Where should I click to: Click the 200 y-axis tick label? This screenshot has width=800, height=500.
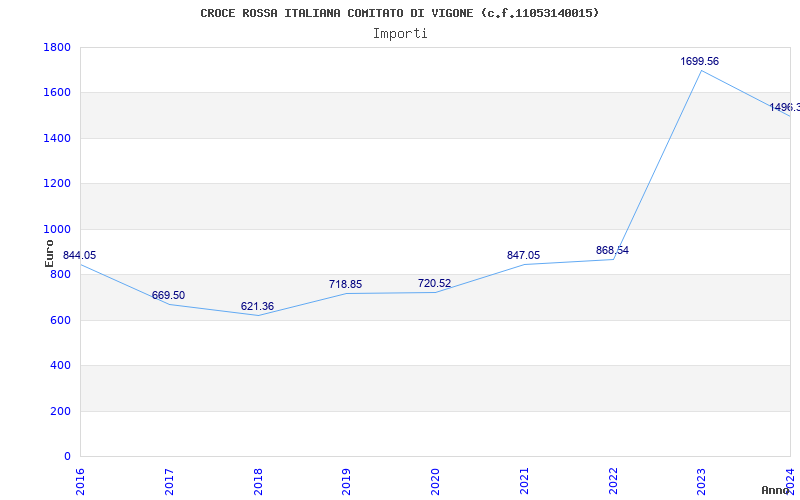point(61,411)
